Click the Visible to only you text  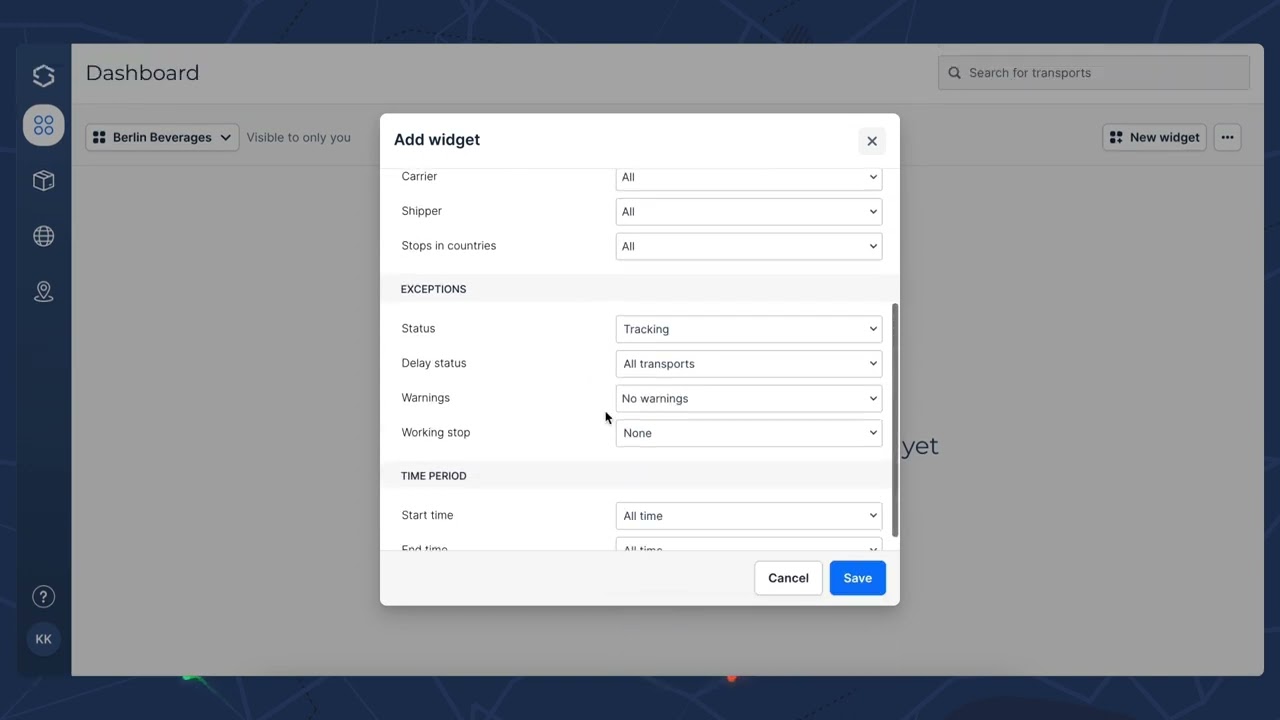pyautogui.click(x=298, y=138)
